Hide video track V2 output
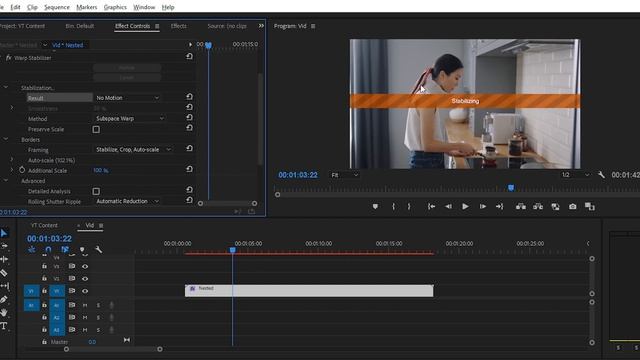The height and width of the screenshot is (360, 640). 85,279
